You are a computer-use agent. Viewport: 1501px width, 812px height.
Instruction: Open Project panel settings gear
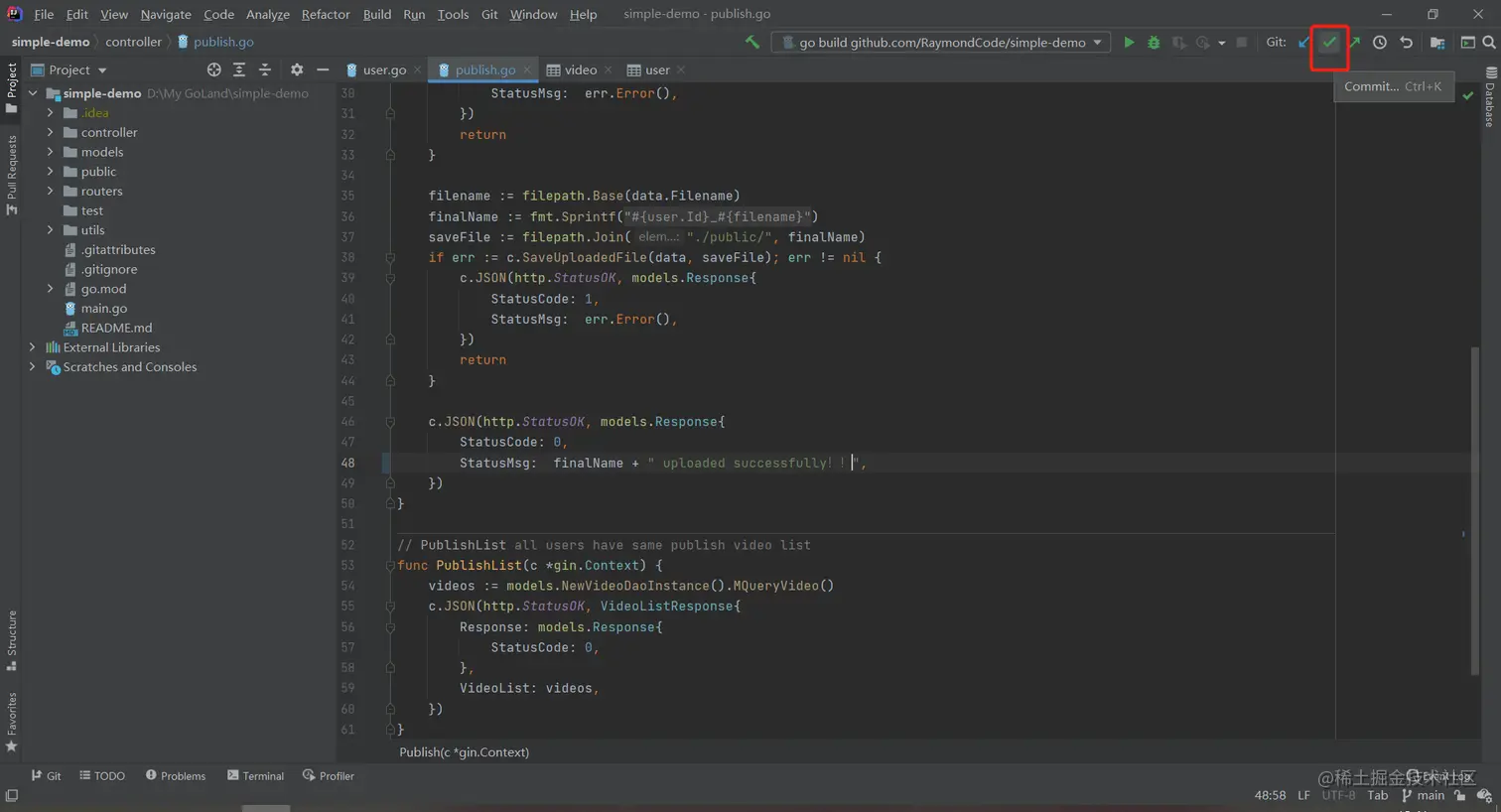pyautogui.click(x=297, y=69)
